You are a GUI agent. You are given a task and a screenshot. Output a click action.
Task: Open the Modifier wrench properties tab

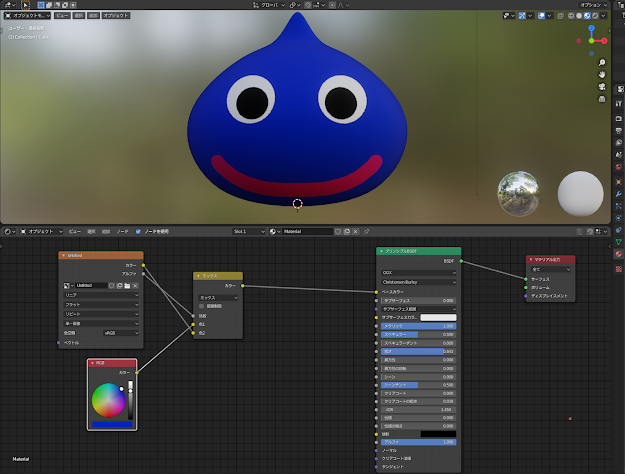619,194
